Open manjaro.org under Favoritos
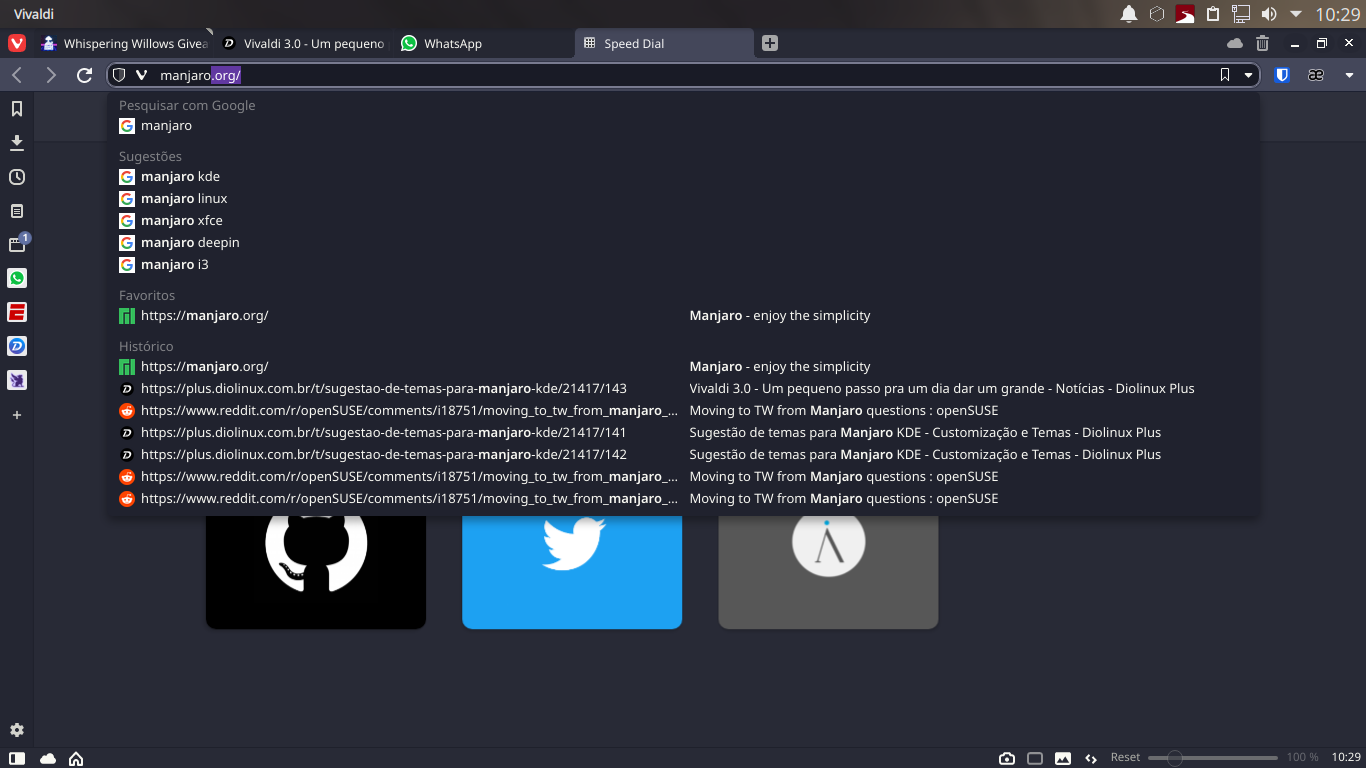Screen dimensions: 1366x768 pyautogui.click(x=683, y=316)
